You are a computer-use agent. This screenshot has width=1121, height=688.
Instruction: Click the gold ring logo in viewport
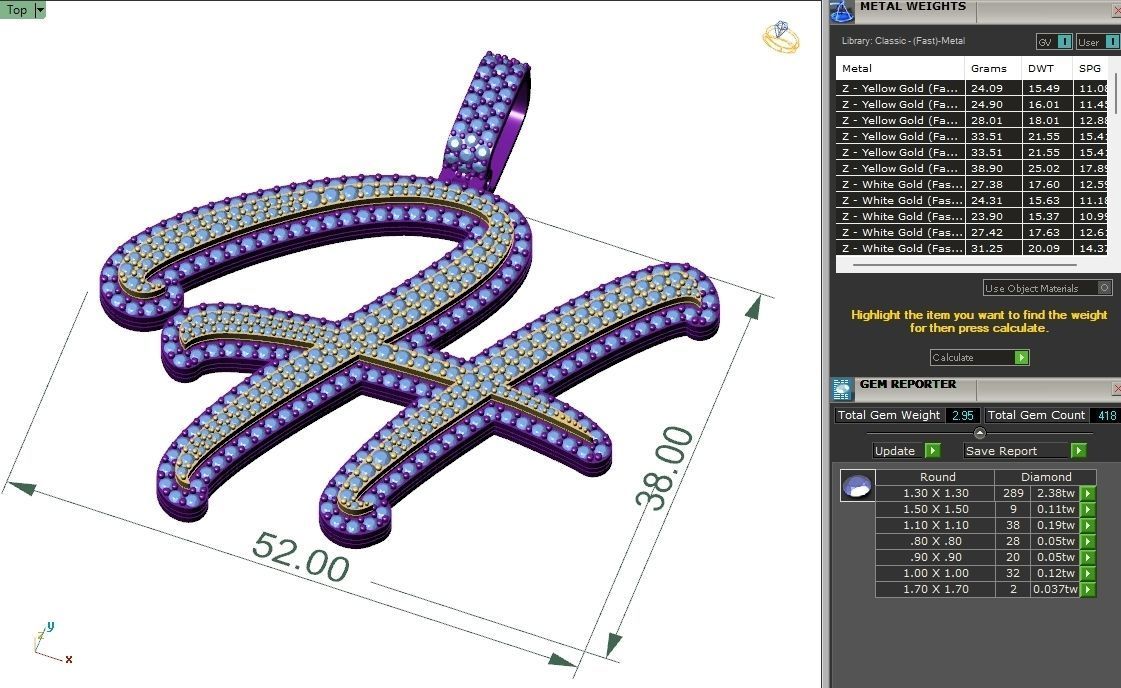780,36
